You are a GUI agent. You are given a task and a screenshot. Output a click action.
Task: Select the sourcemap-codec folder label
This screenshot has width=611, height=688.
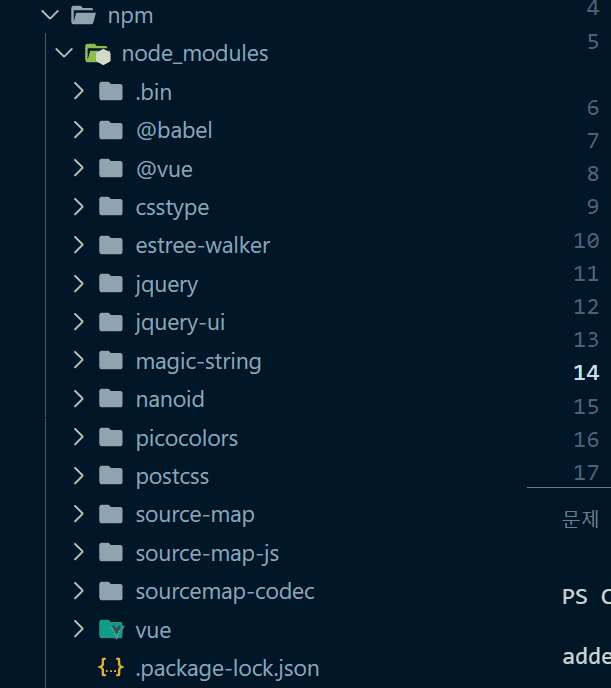click(x=225, y=592)
